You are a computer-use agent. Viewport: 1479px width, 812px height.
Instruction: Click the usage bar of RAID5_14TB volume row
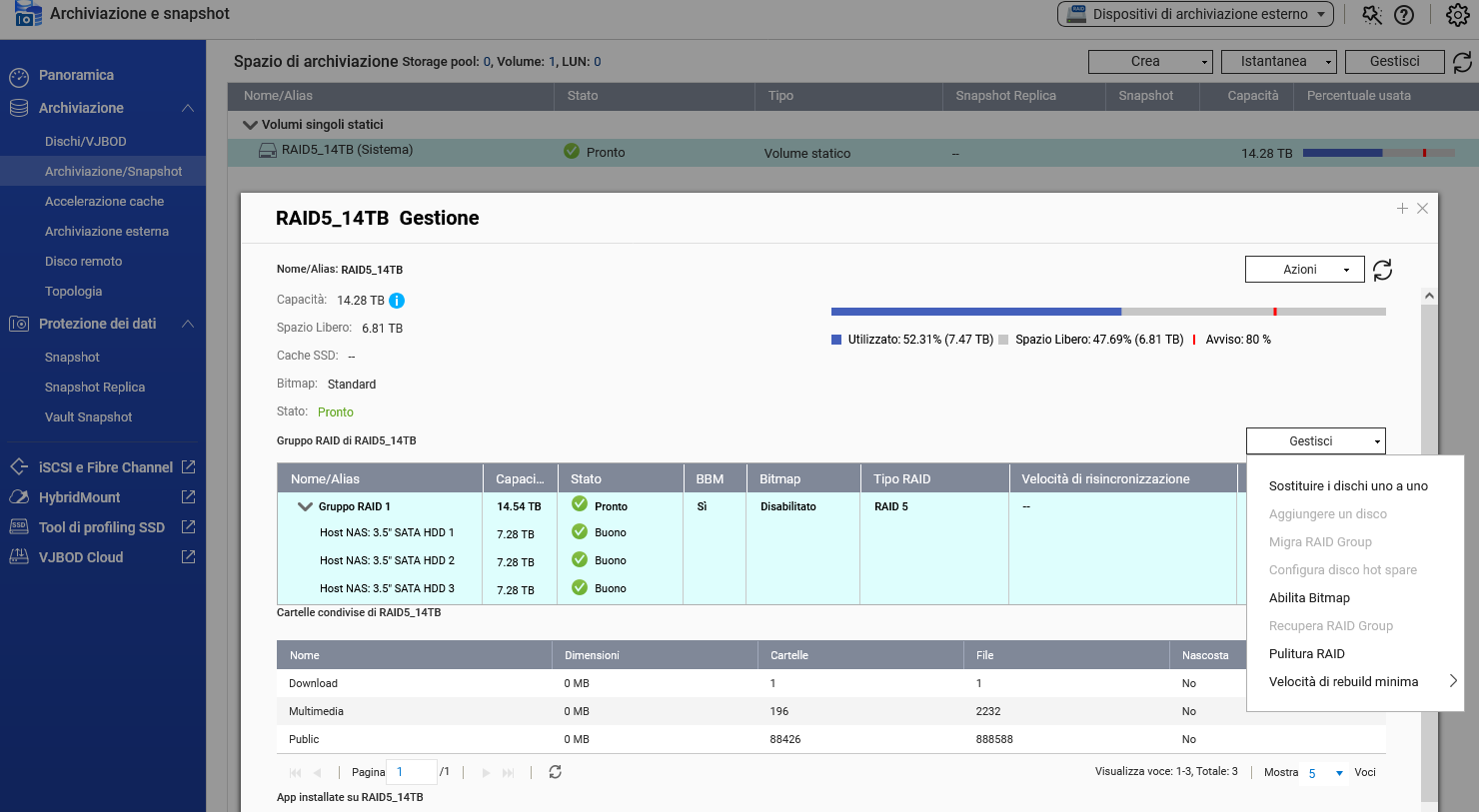tap(1378, 153)
